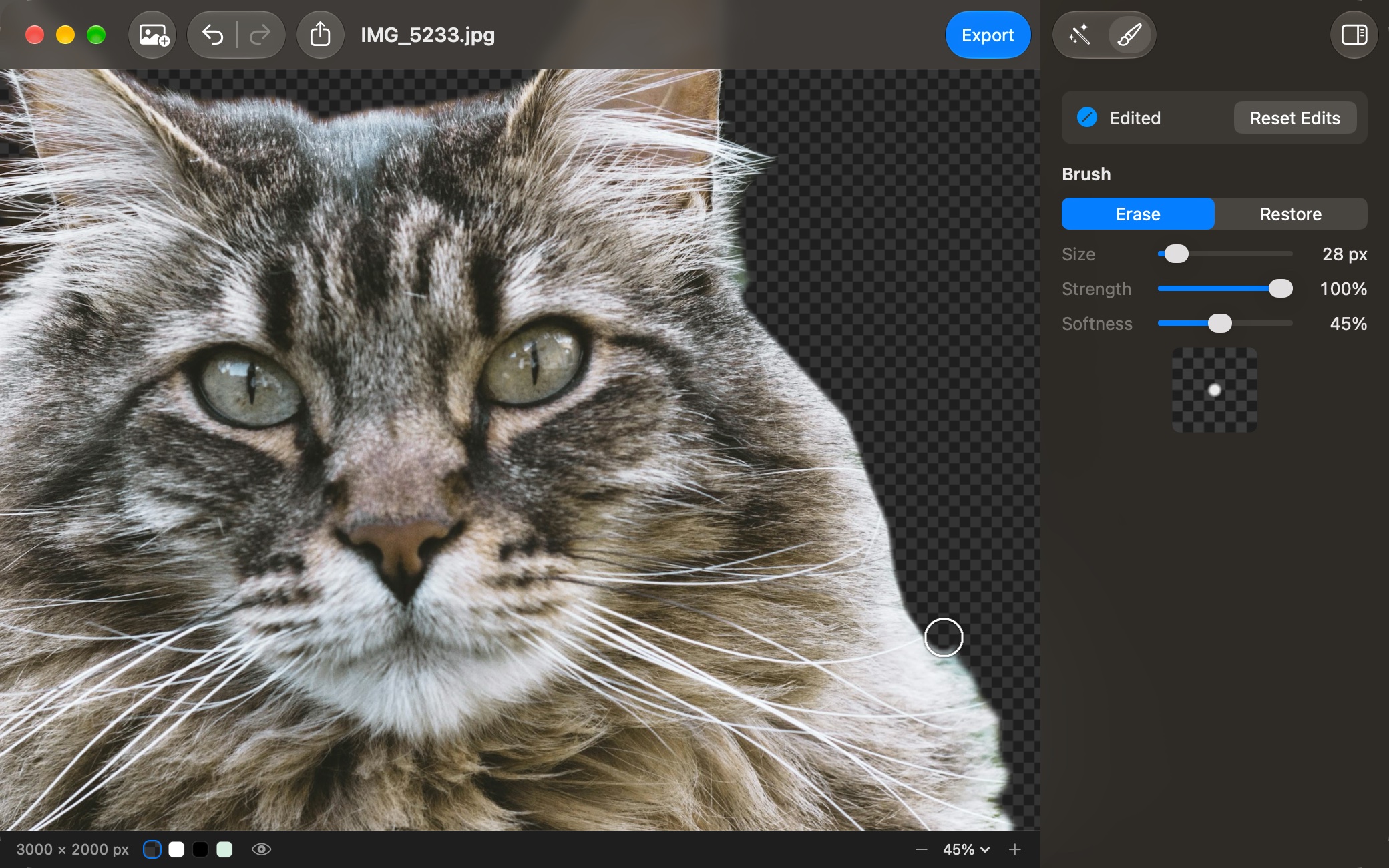1389x868 pixels.
Task: Adjust the Size slider handle
Action: tap(1177, 254)
